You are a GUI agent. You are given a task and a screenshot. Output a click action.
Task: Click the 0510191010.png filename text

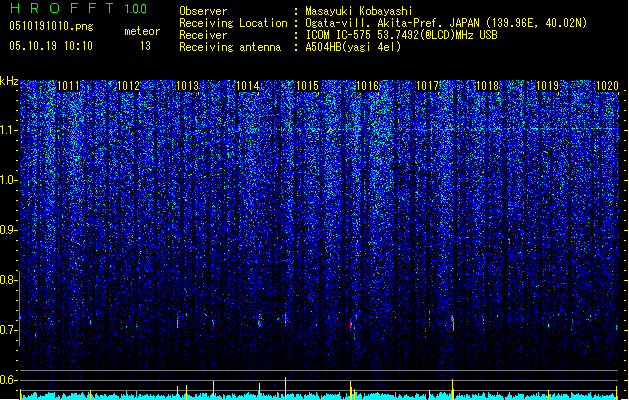[51, 26]
